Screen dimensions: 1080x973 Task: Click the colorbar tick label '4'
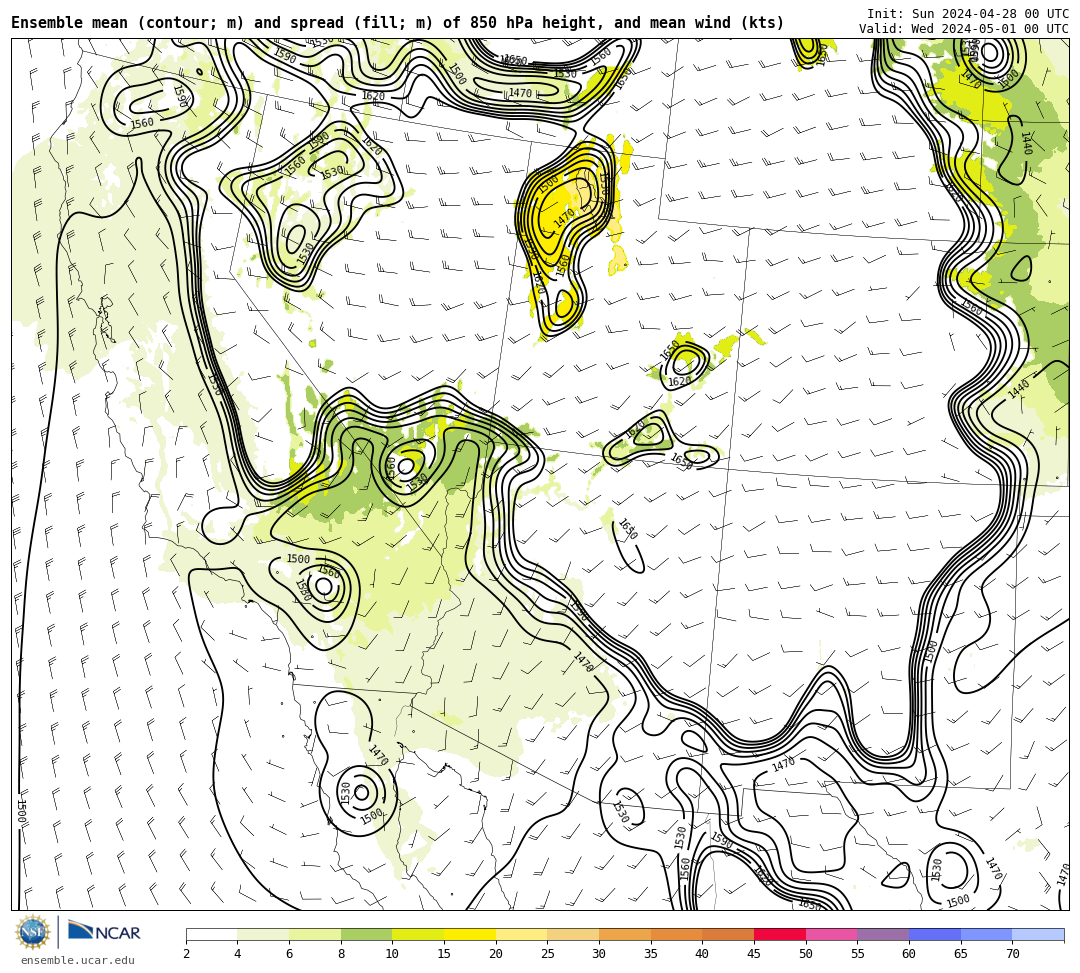point(238,954)
